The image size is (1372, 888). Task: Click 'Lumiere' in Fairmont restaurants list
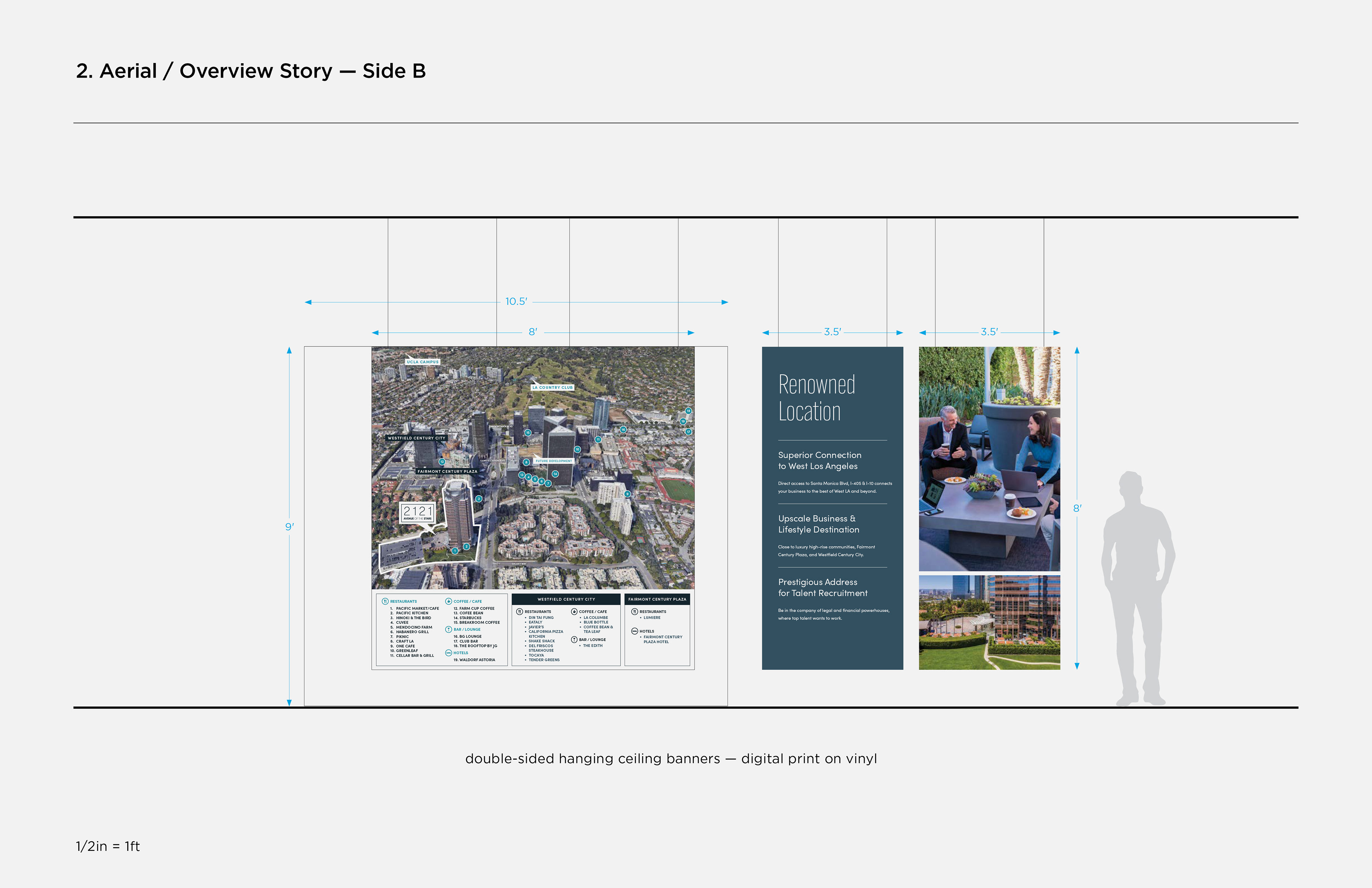click(x=652, y=617)
